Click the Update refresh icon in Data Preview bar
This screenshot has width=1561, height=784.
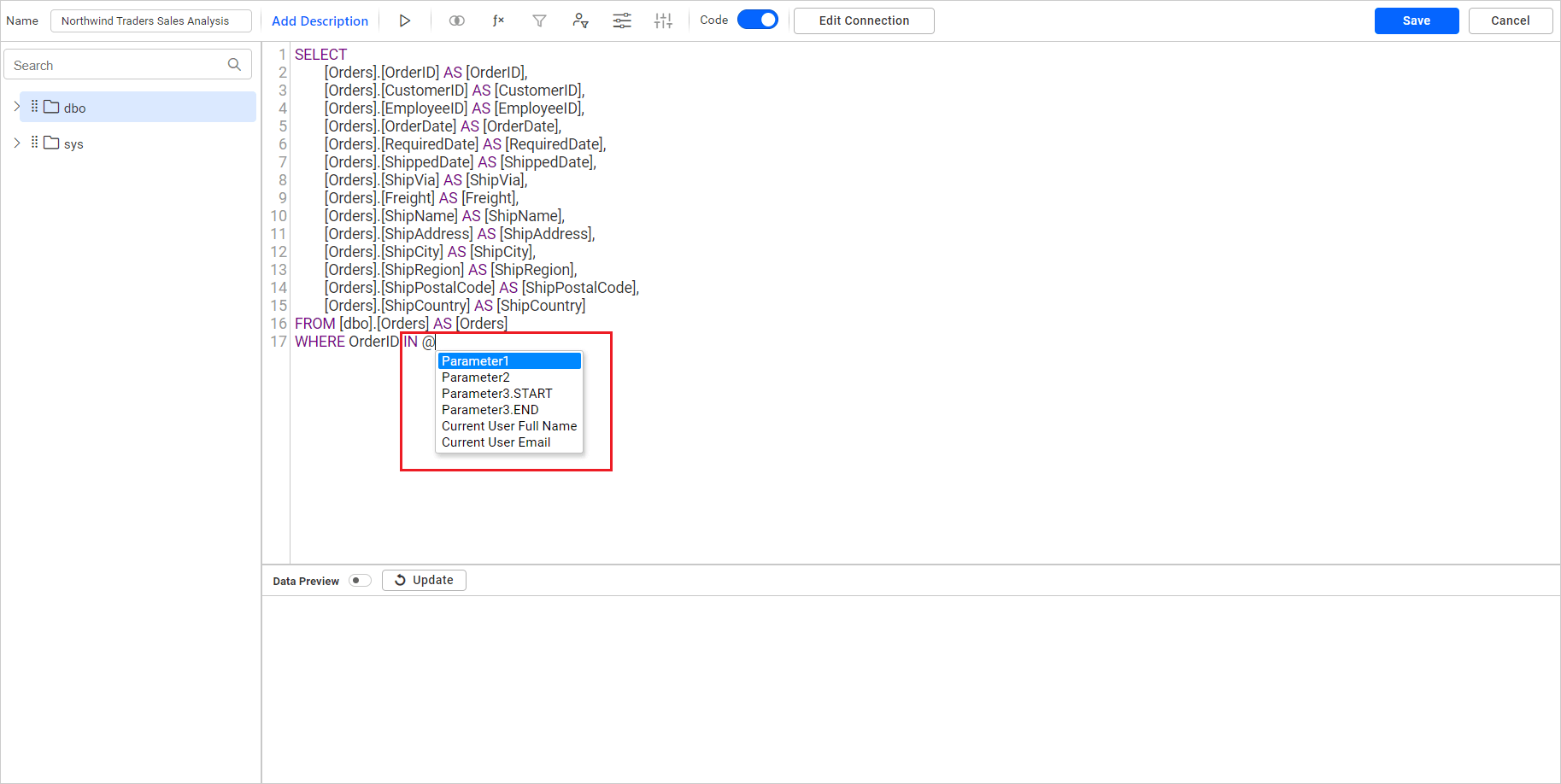(x=401, y=580)
